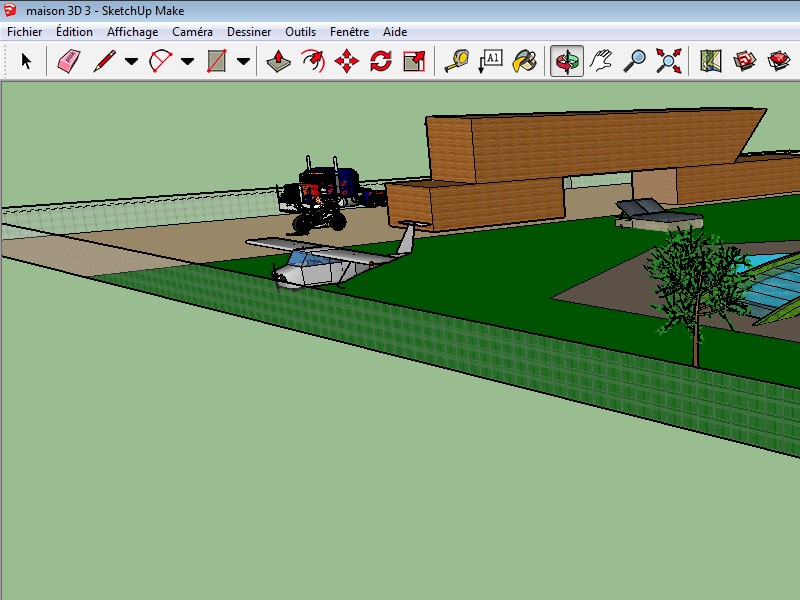
Task: Select the Rectangle shape tool
Action: (x=217, y=61)
